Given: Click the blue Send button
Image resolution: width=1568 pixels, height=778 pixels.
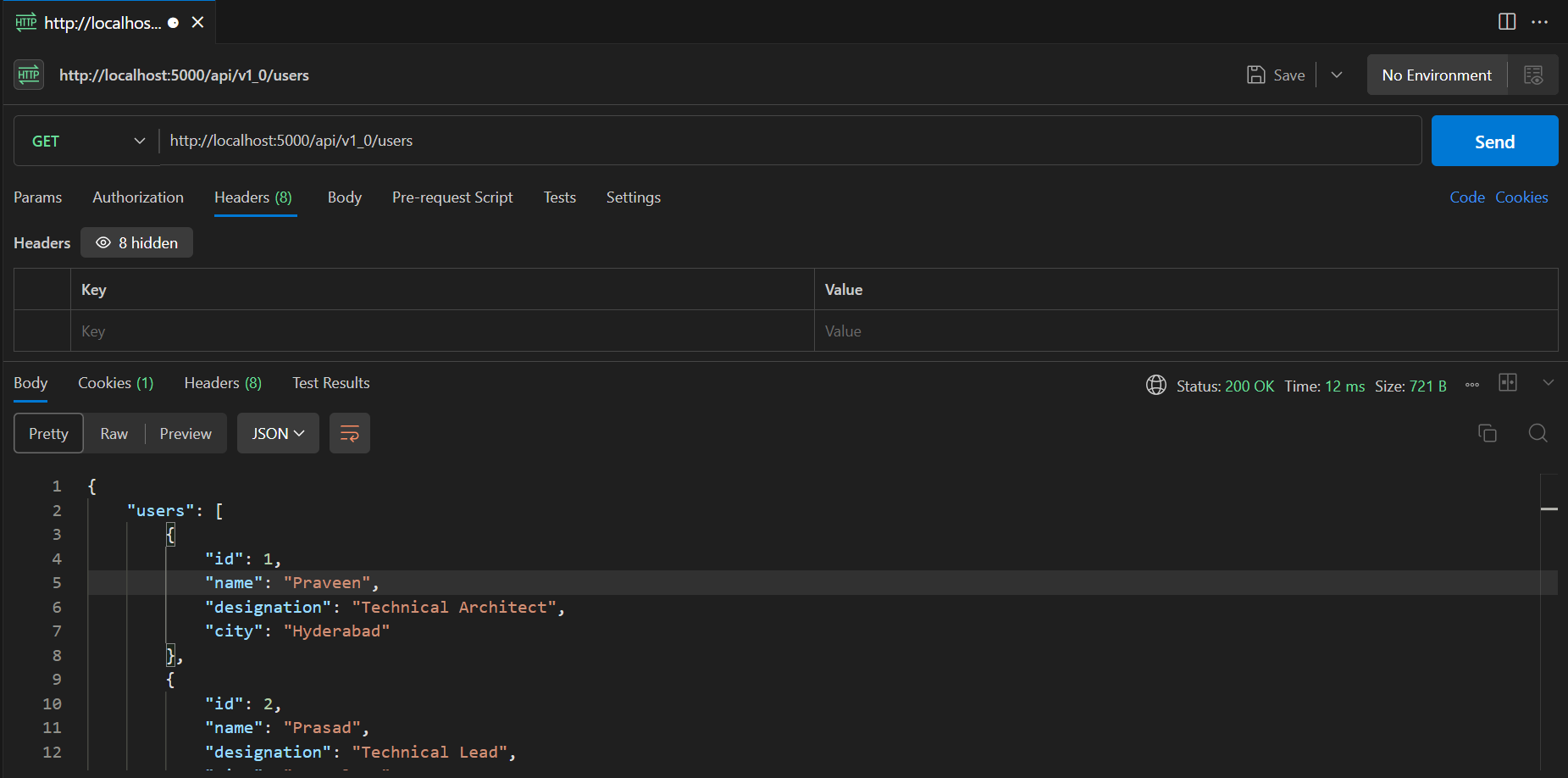Looking at the screenshot, I should click(x=1494, y=141).
